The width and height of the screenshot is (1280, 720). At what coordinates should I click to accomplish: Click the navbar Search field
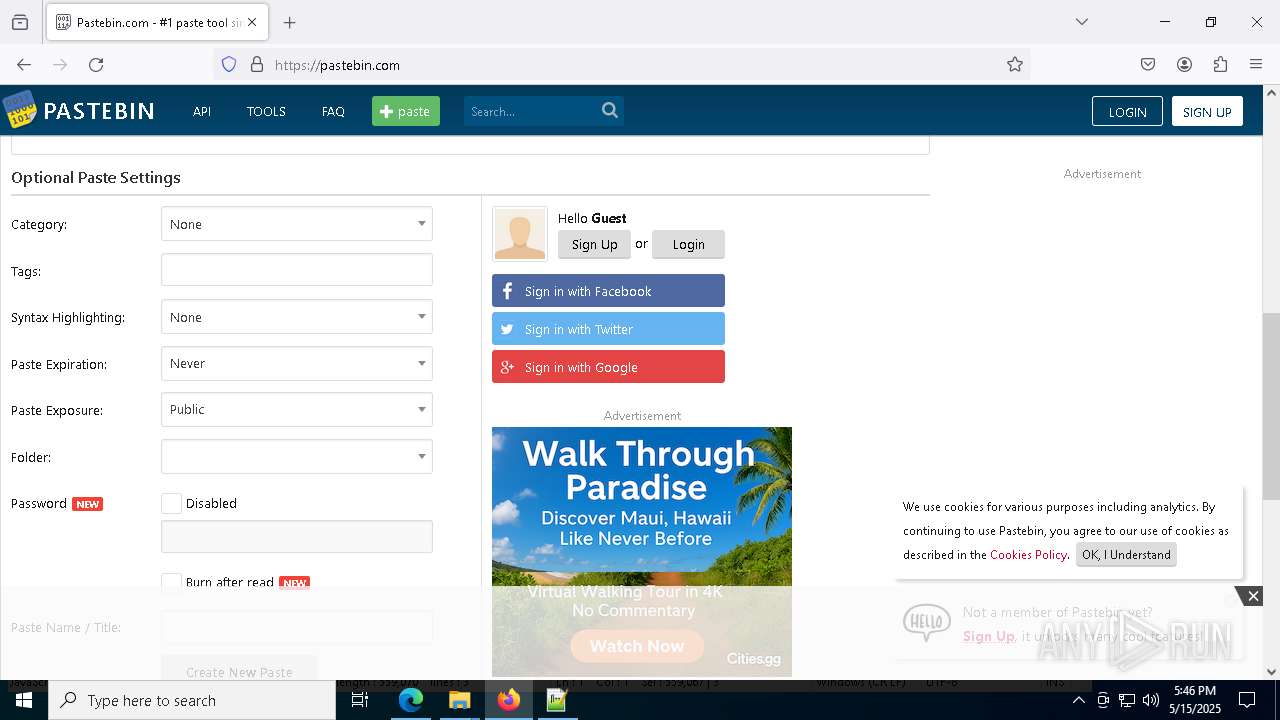point(531,111)
